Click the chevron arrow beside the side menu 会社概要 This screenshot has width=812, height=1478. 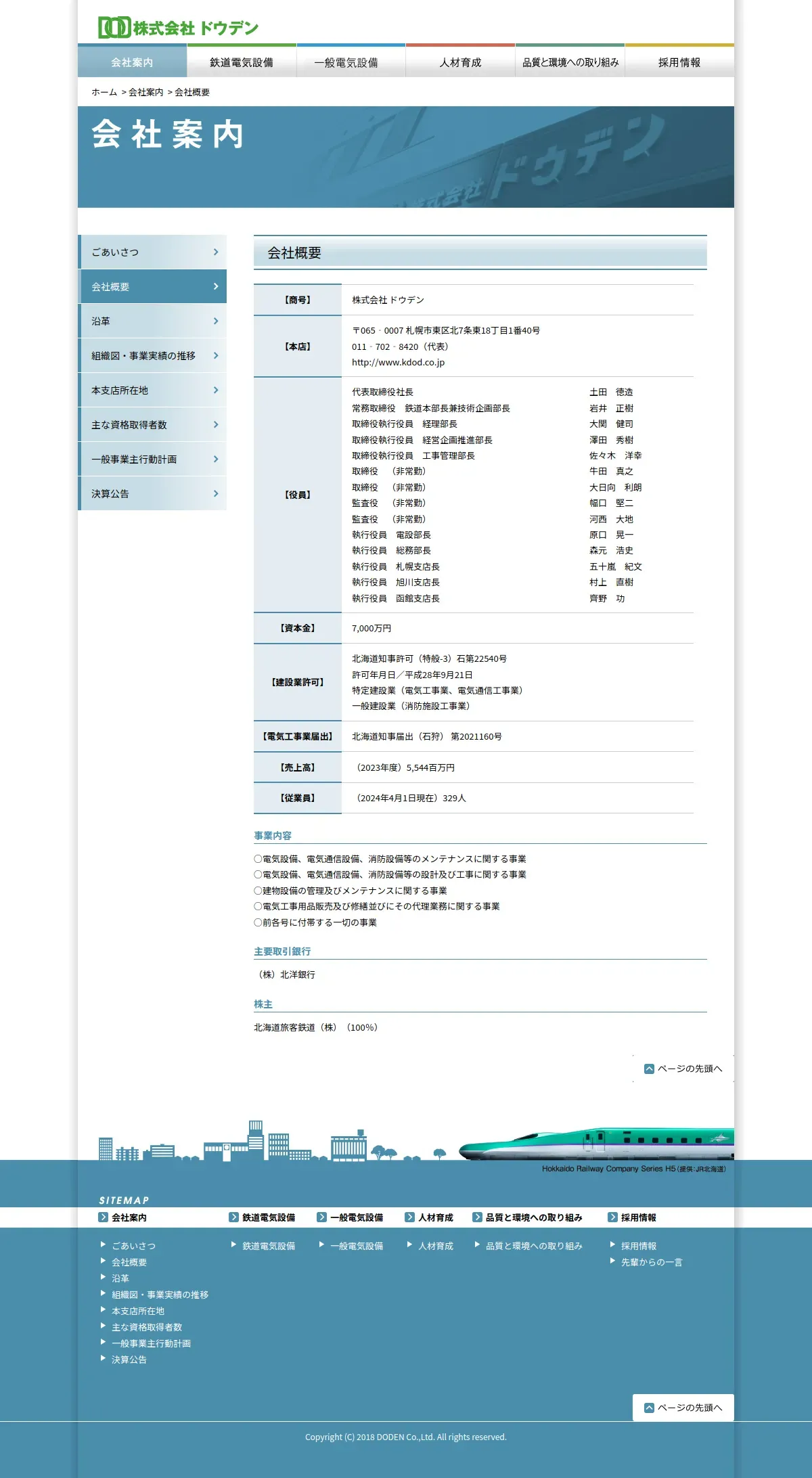[x=216, y=286]
